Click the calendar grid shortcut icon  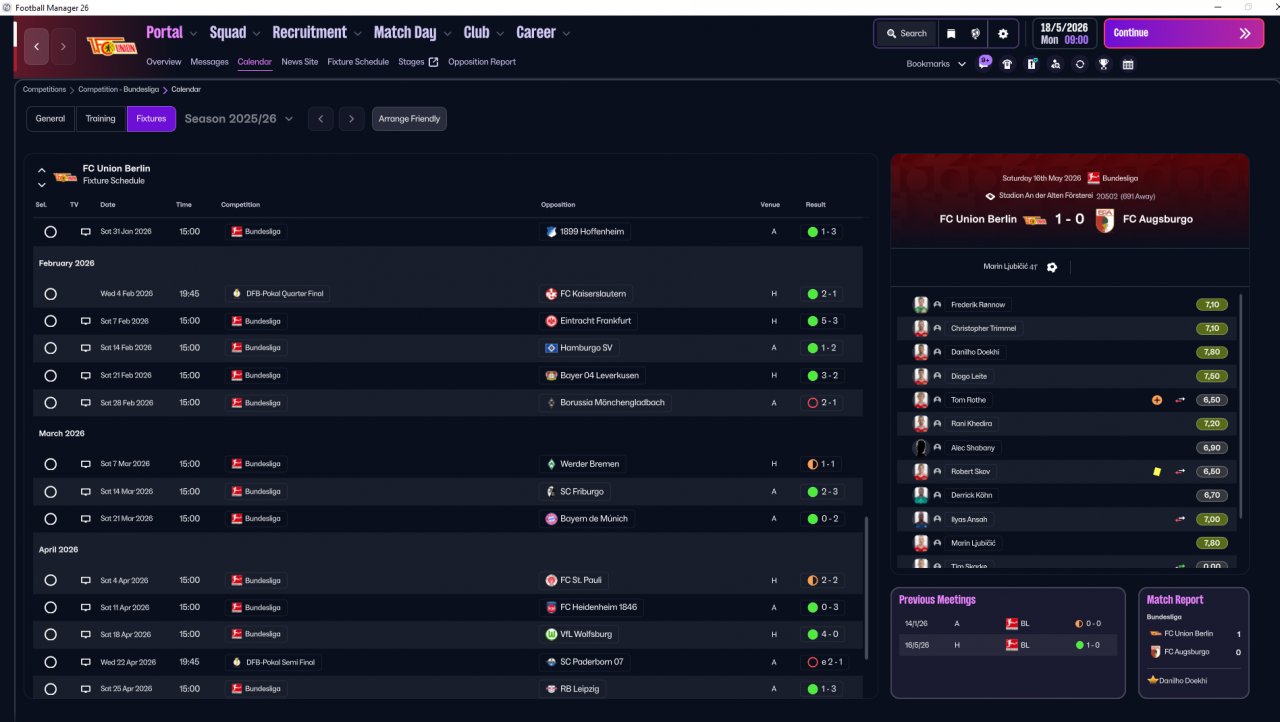(x=1128, y=64)
